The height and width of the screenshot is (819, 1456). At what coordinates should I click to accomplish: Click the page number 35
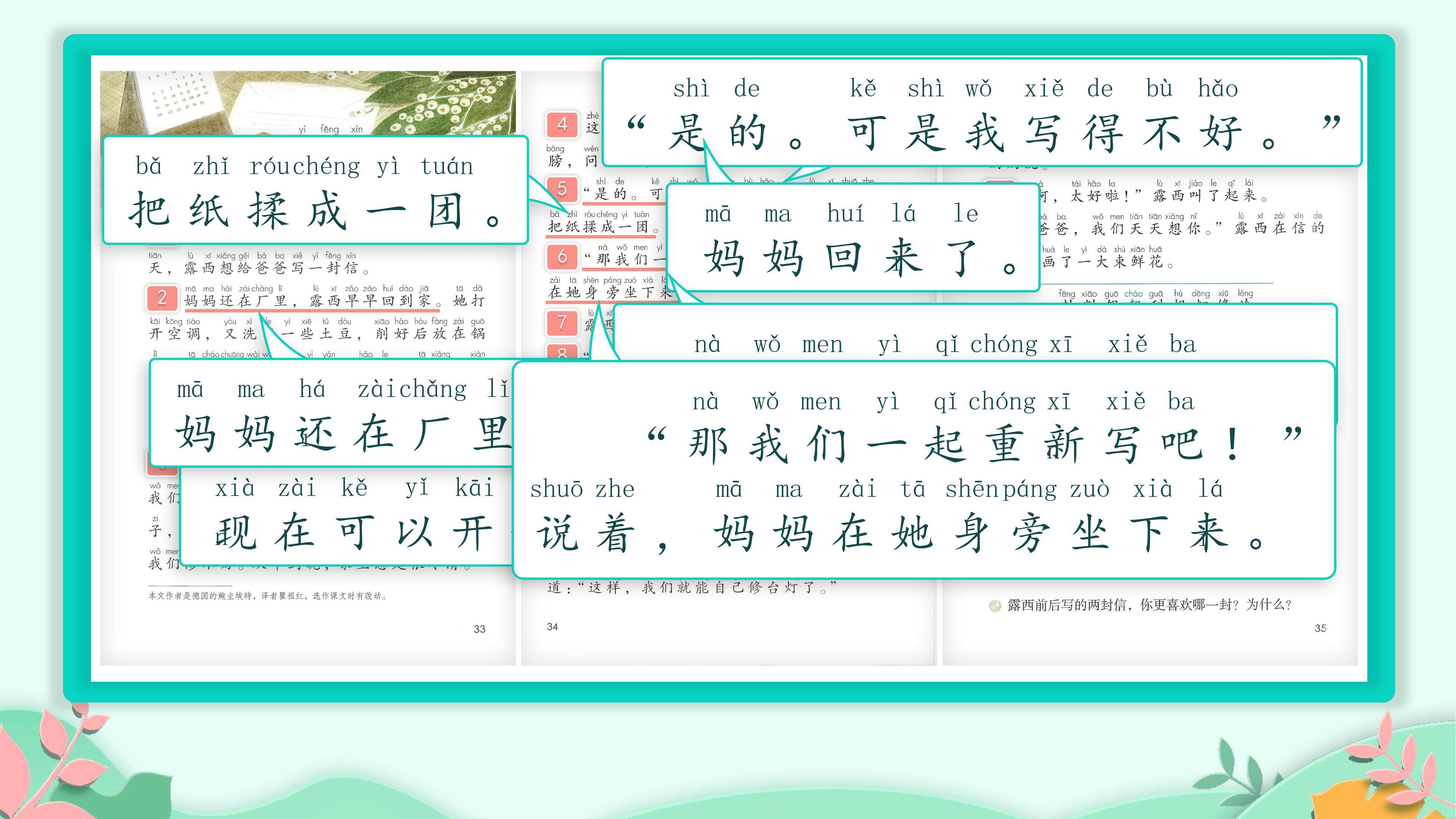[1320, 629]
